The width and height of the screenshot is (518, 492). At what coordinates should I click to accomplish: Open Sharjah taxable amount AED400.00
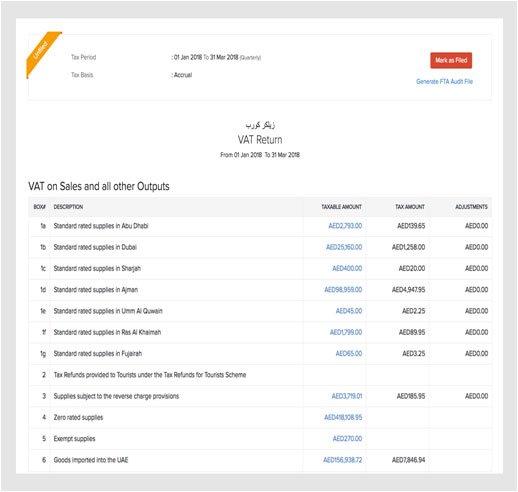(x=347, y=269)
